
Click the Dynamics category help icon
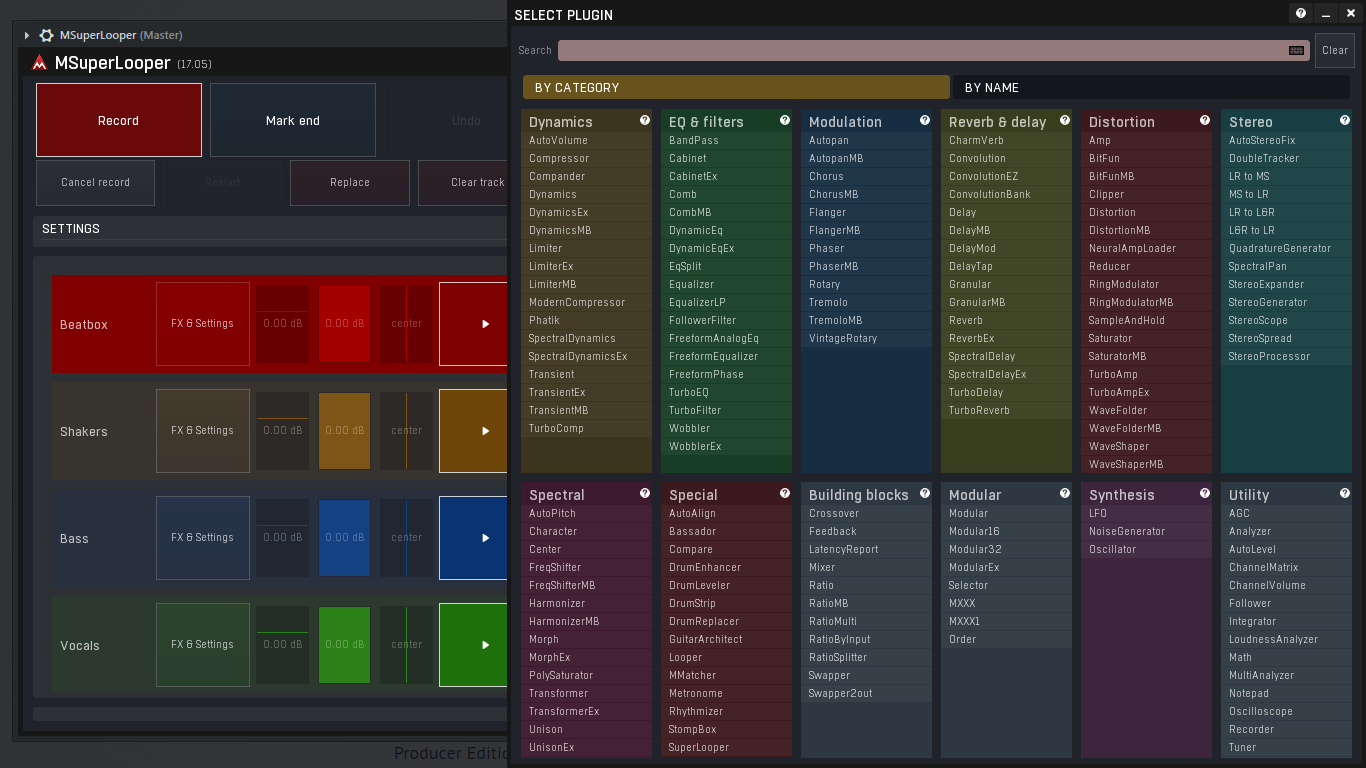tap(645, 120)
